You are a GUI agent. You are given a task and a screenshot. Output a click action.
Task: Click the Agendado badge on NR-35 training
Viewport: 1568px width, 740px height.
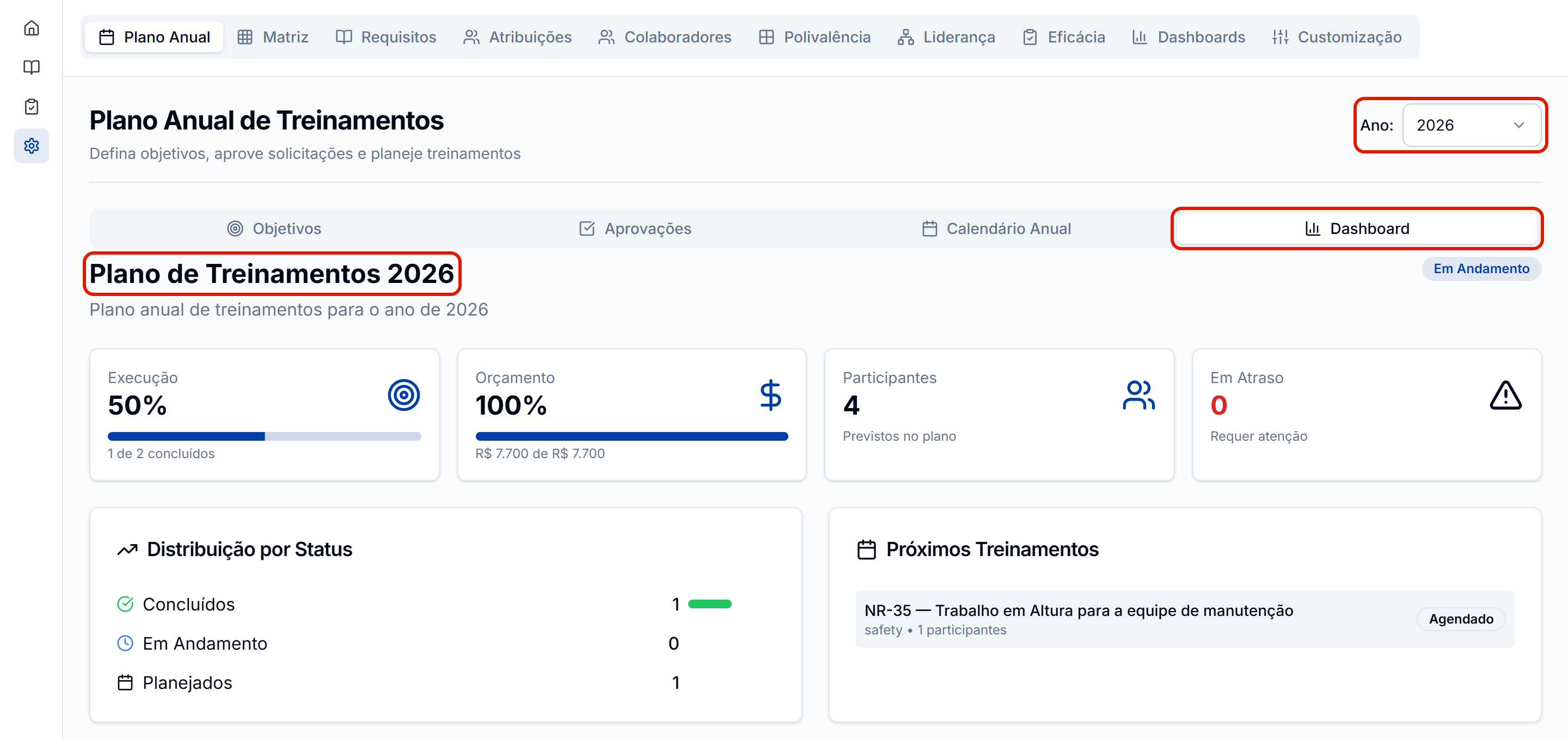click(1460, 619)
